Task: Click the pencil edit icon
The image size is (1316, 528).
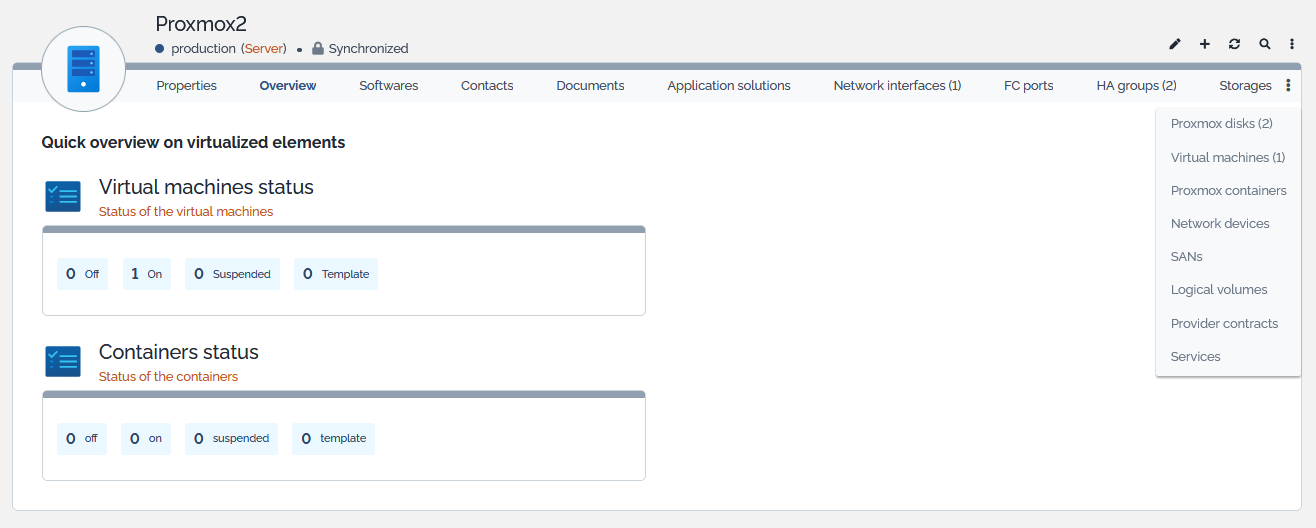Action: [x=1175, y=44]
